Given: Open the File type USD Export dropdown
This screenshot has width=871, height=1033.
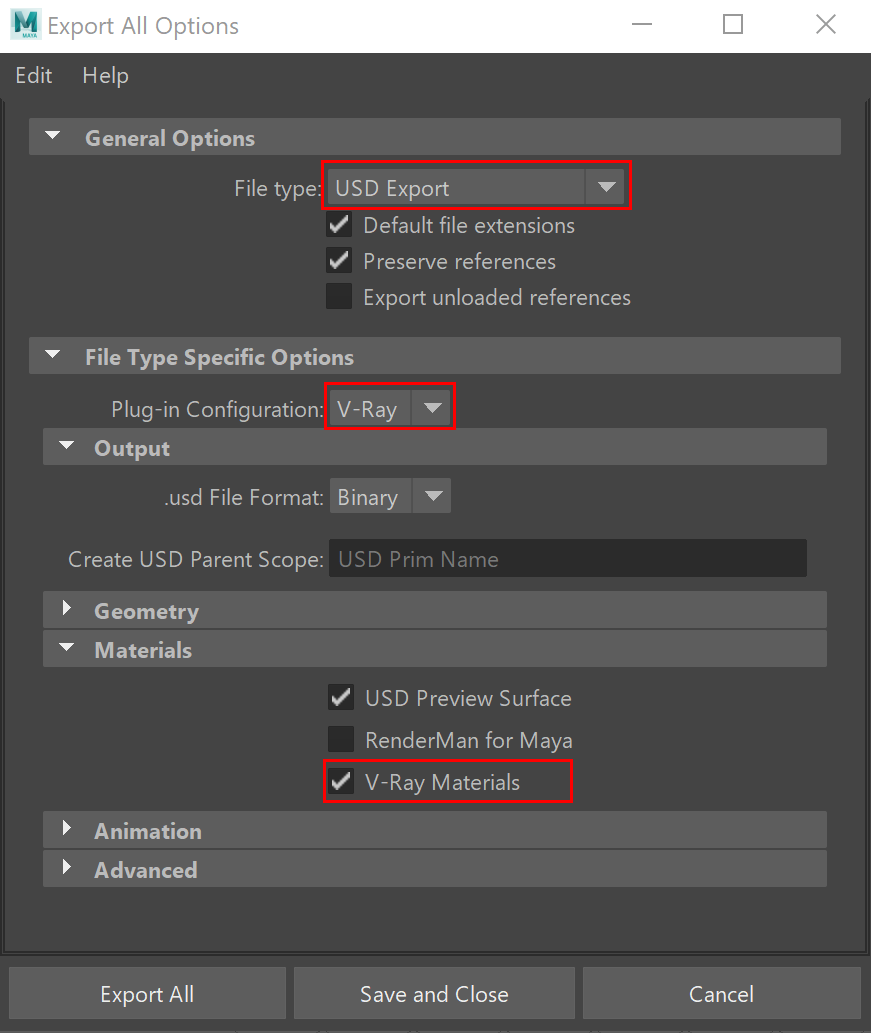Looking at the screenshot, I should [x=476, y=187].
